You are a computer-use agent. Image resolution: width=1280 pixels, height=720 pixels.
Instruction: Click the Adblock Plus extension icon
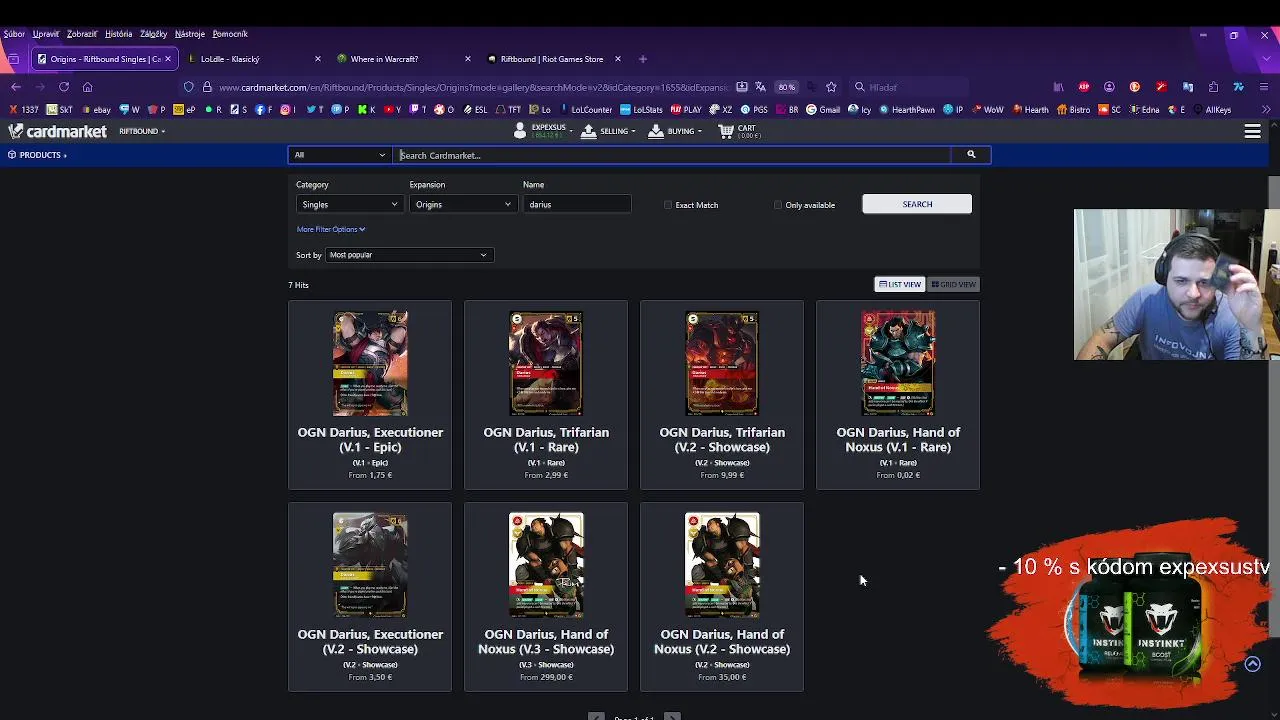1084,87
